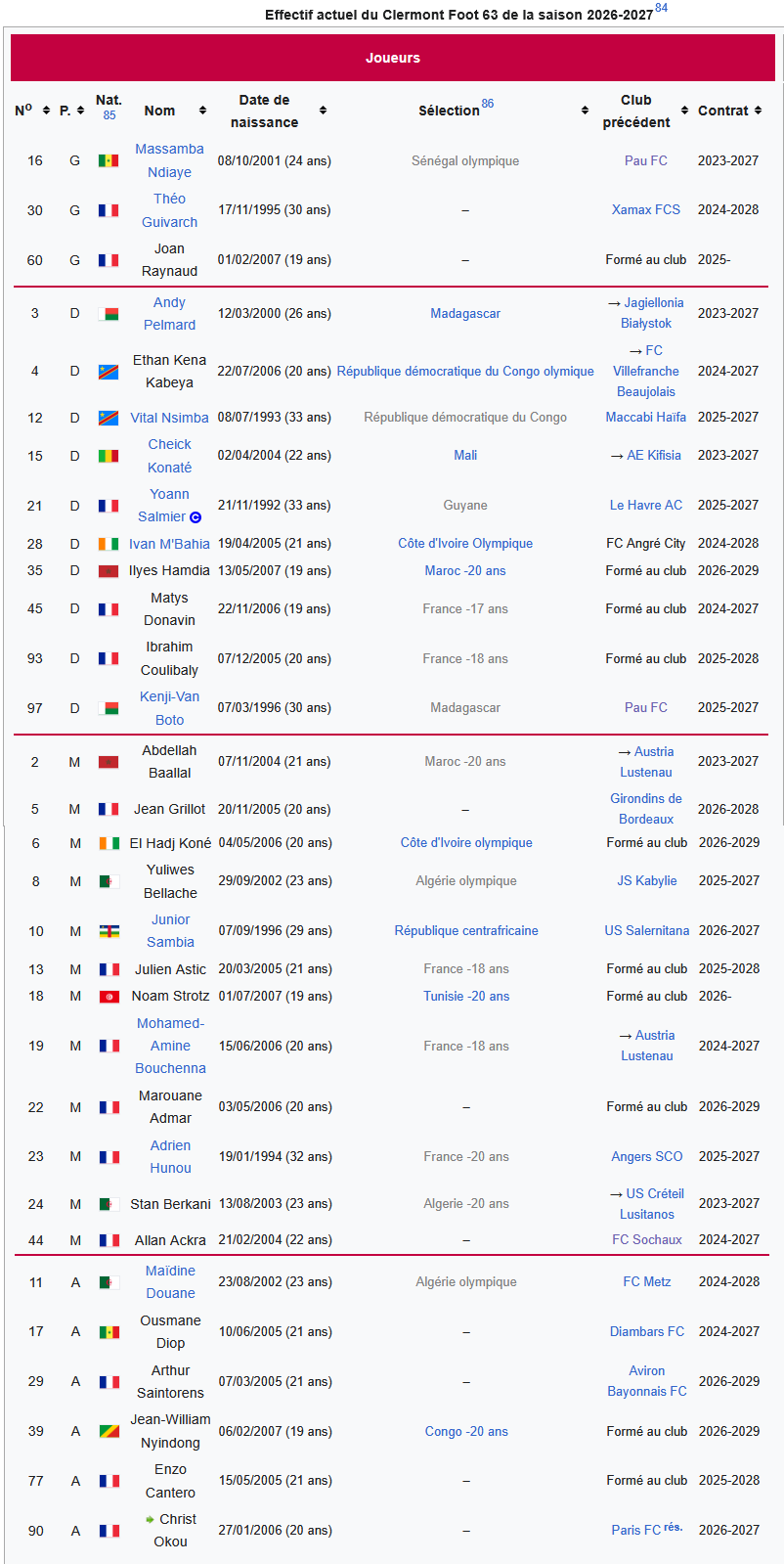Viewport: 784px width, 1564px height.
Task: Click Ivory Coast flag beside Ivan M'Bahia
Action: (x=109, y=544)
